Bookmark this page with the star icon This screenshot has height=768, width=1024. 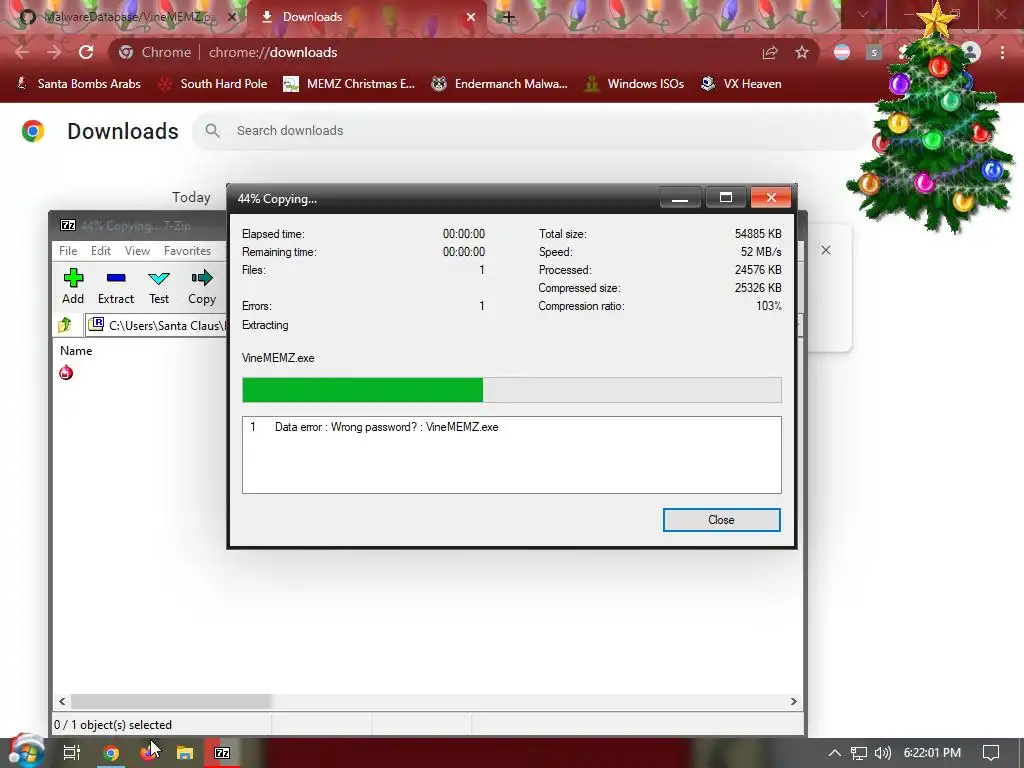coord(802,52)
